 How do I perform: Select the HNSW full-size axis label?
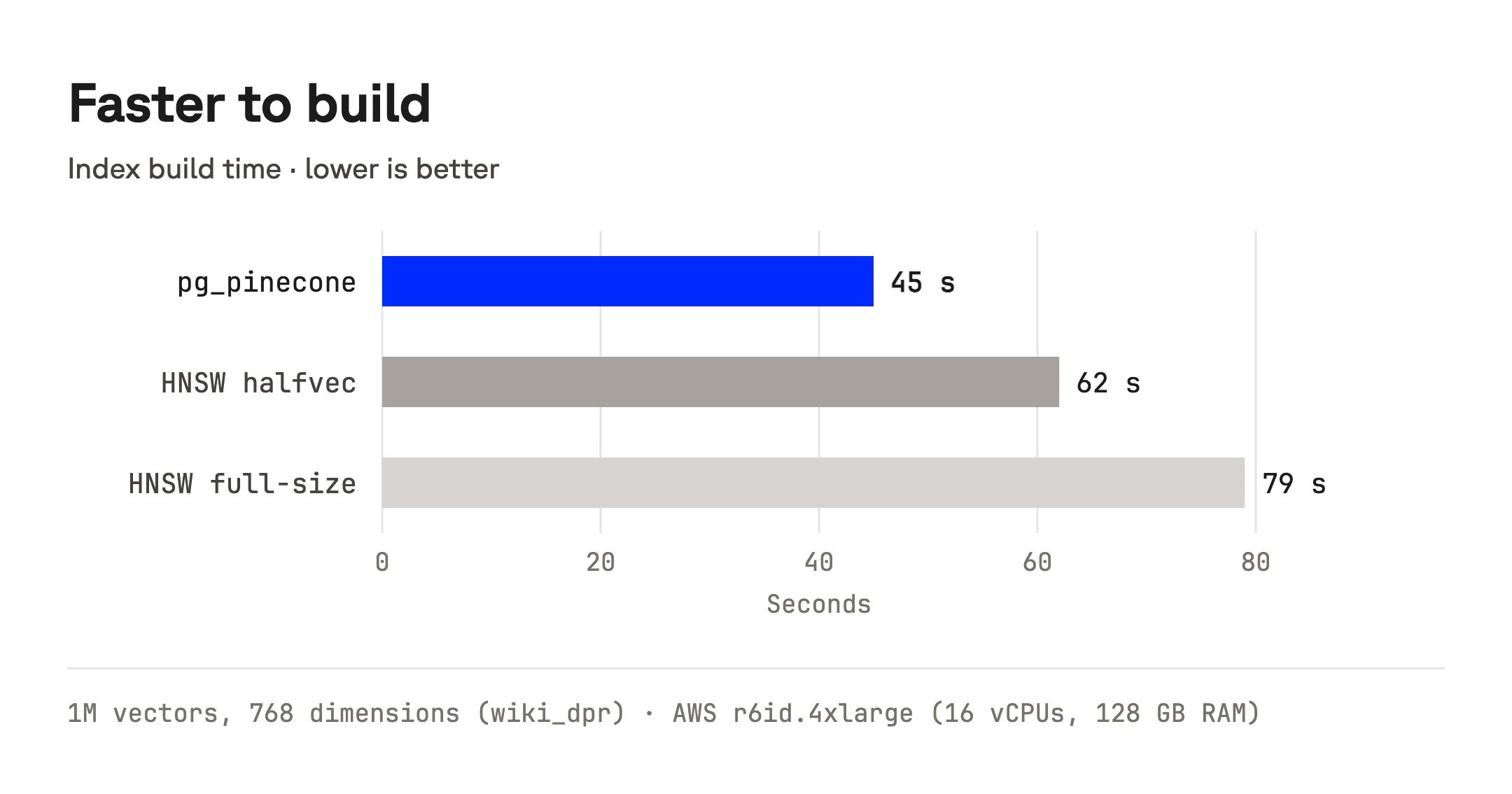(x=242, y=484)
